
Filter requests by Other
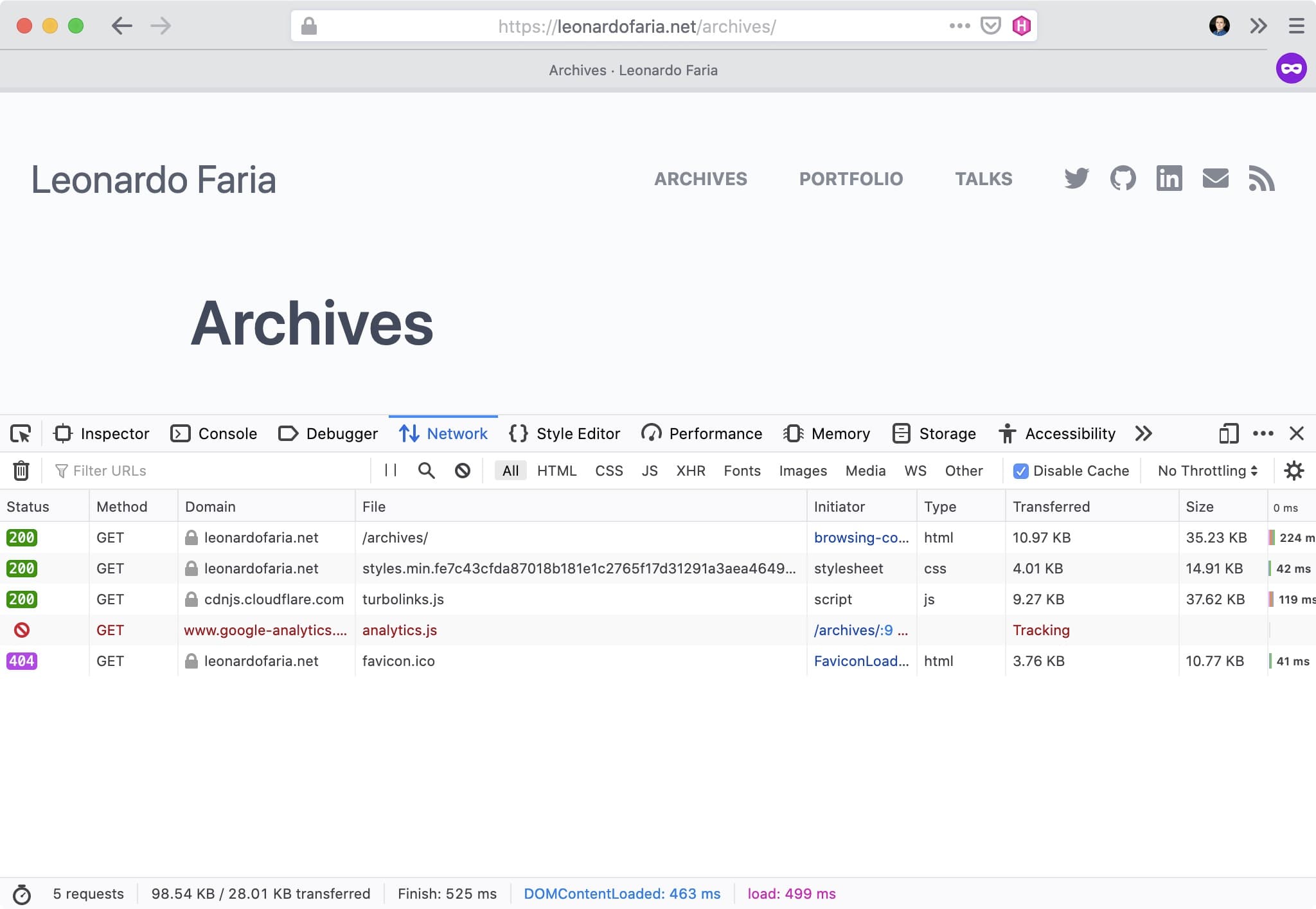[x=963, y=471]
